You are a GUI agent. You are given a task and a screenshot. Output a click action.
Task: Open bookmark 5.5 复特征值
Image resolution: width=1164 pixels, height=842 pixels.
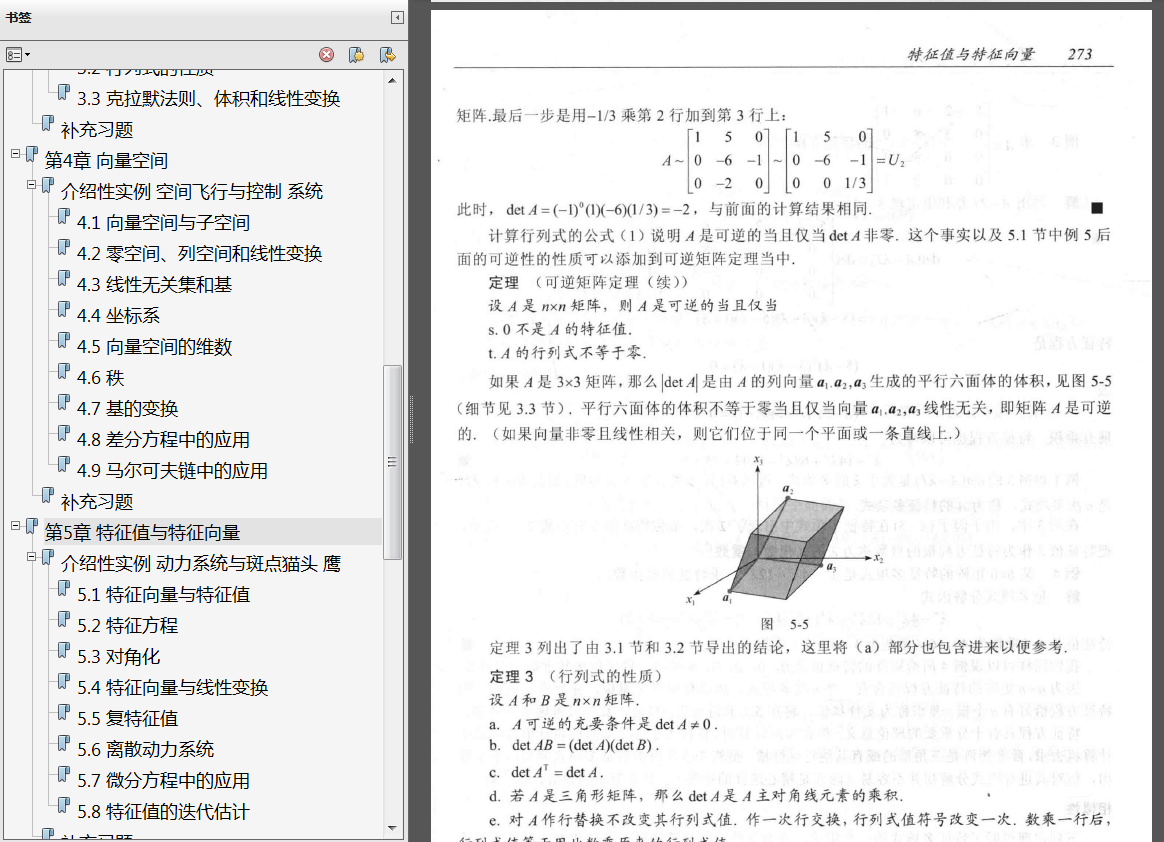128,719
